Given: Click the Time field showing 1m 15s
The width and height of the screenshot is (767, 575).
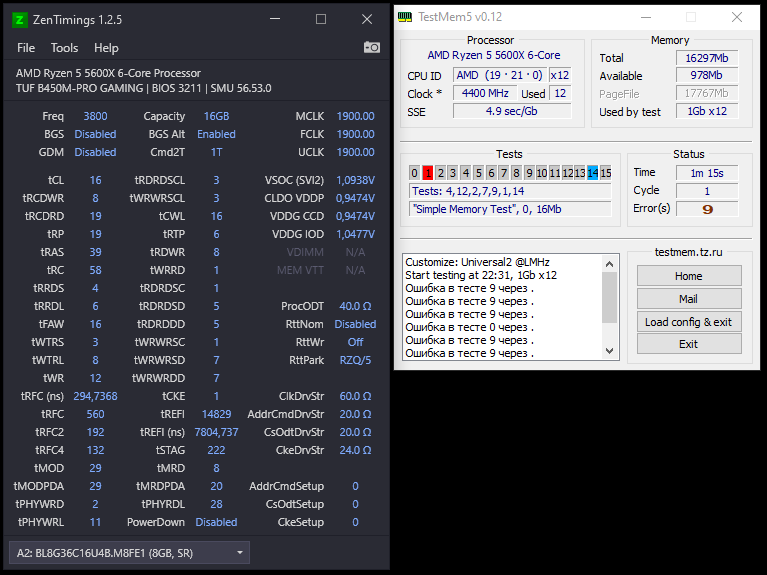Looking at the screenshot, I should point(707,173).
